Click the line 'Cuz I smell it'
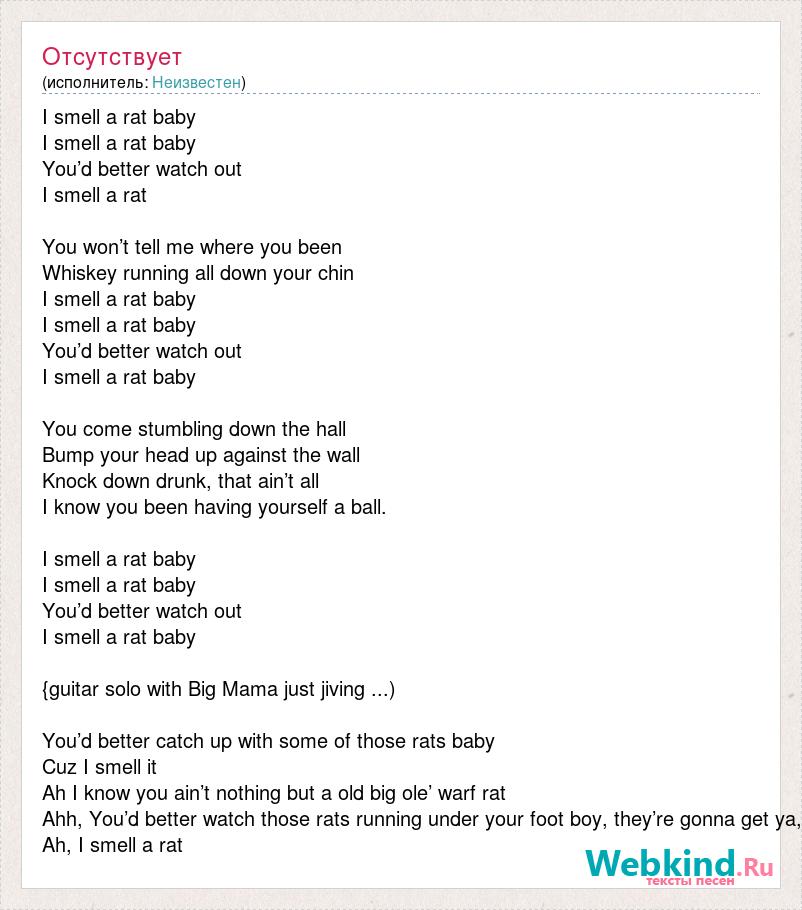Screen dimensions: 802x910 (x=99, y=767)
